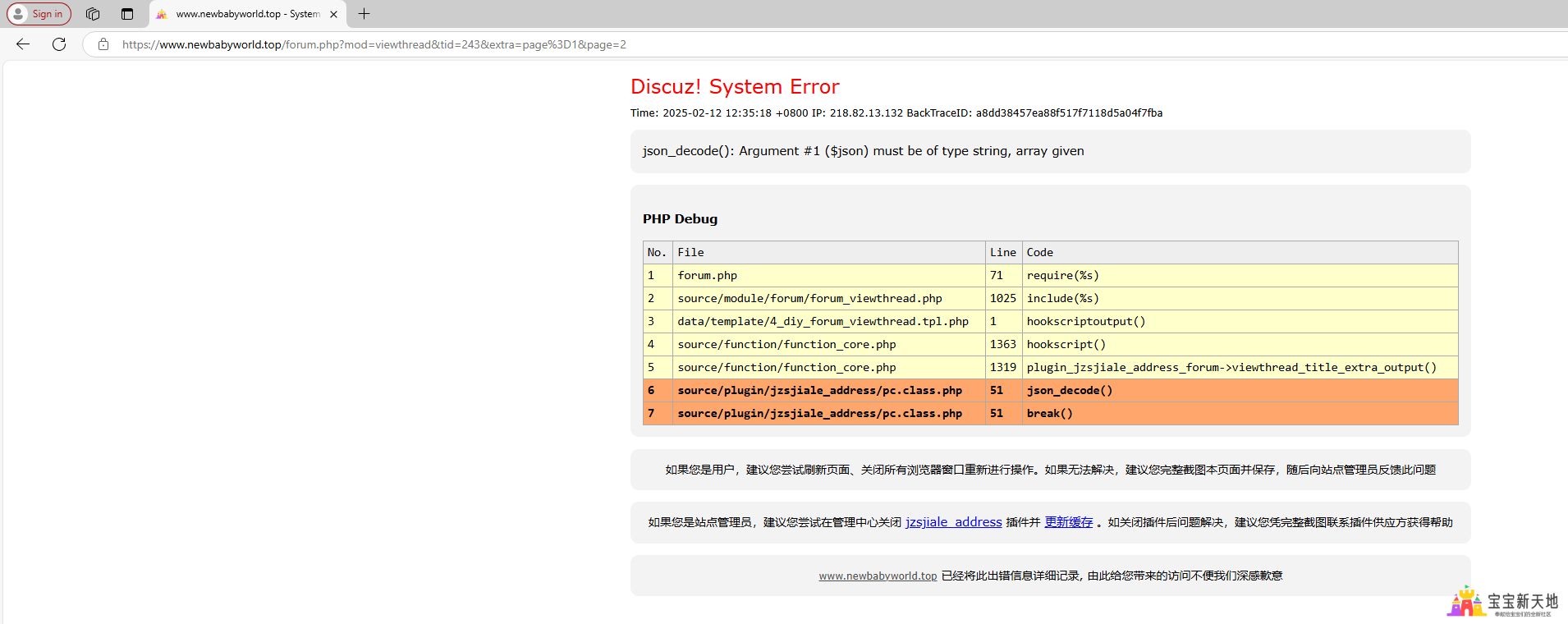1568x624 pixels.
Task: Open the browser workspaces icon
Action: click(93, 14)
